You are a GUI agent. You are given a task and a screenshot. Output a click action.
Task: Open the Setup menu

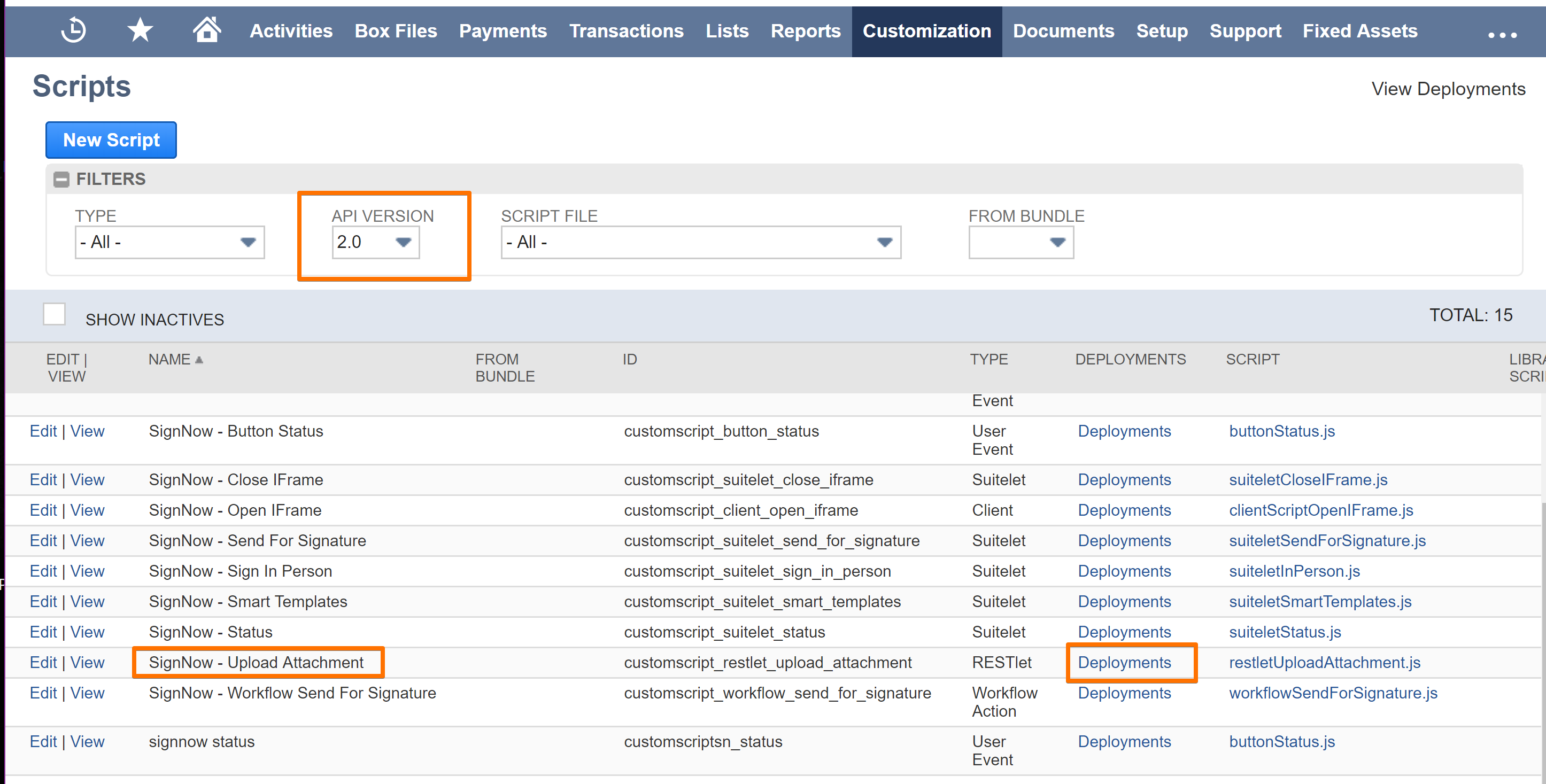[1162, 31]
